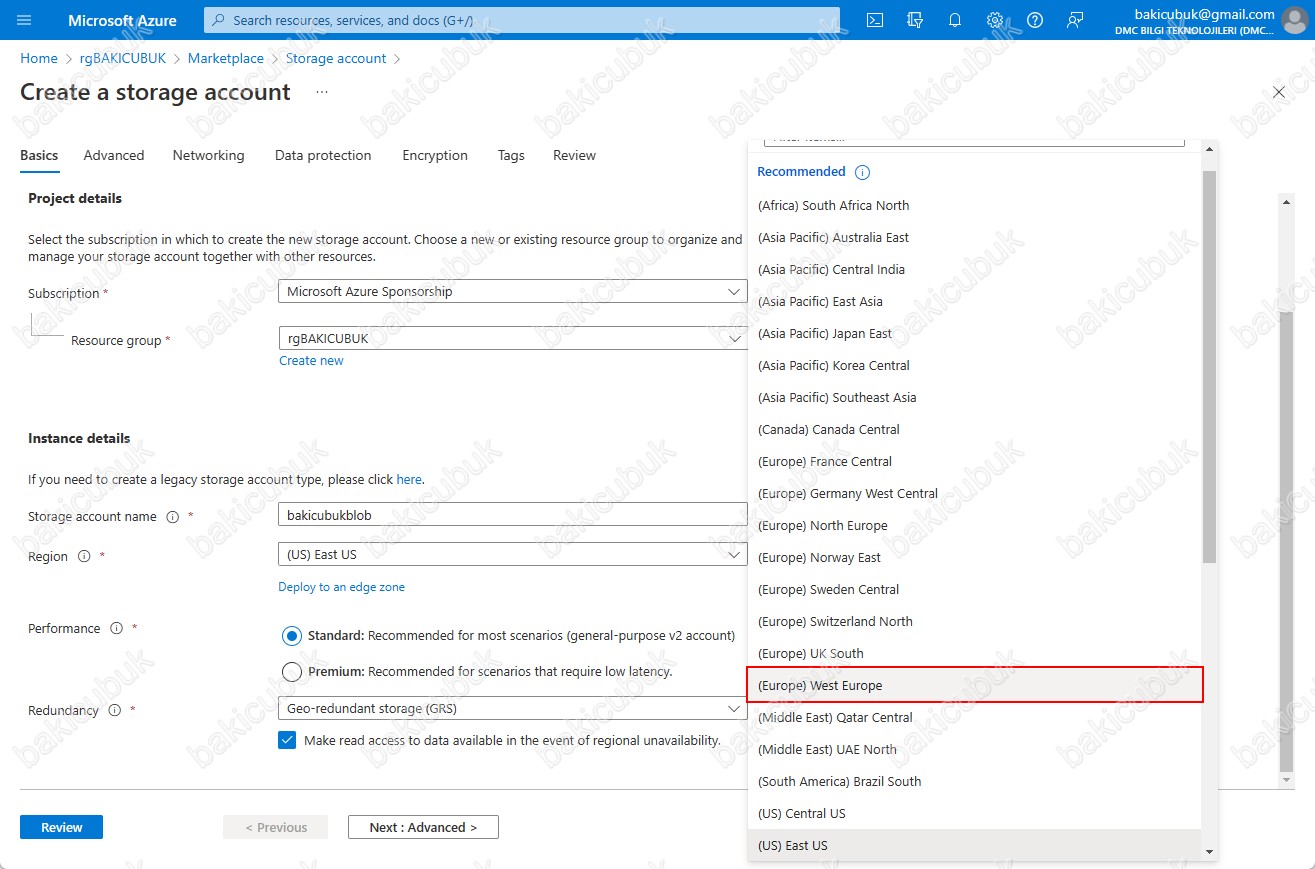Click the info icon beside Region
The height and width of the screenshot is (869, 1315).
[x=84, y=556]
